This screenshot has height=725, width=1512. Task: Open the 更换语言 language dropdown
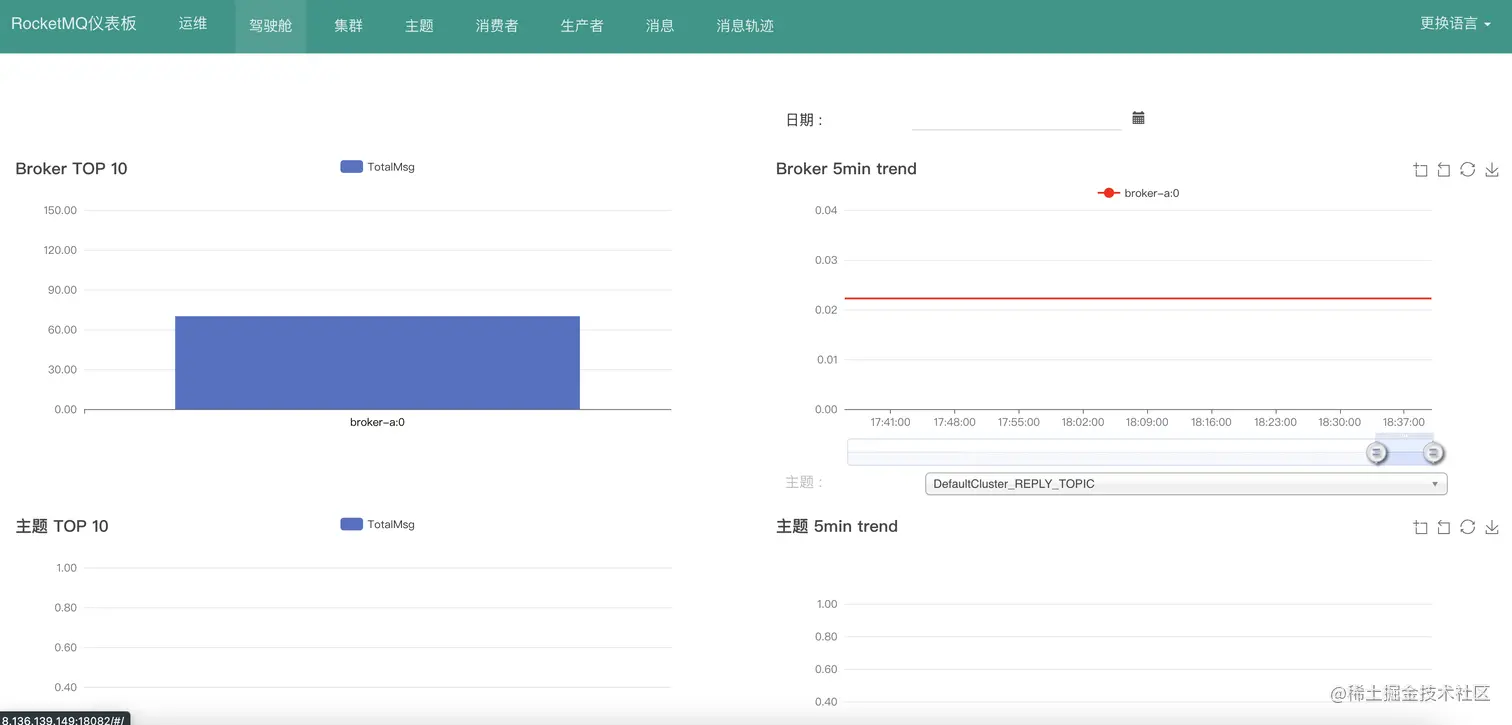point(1455,23)
